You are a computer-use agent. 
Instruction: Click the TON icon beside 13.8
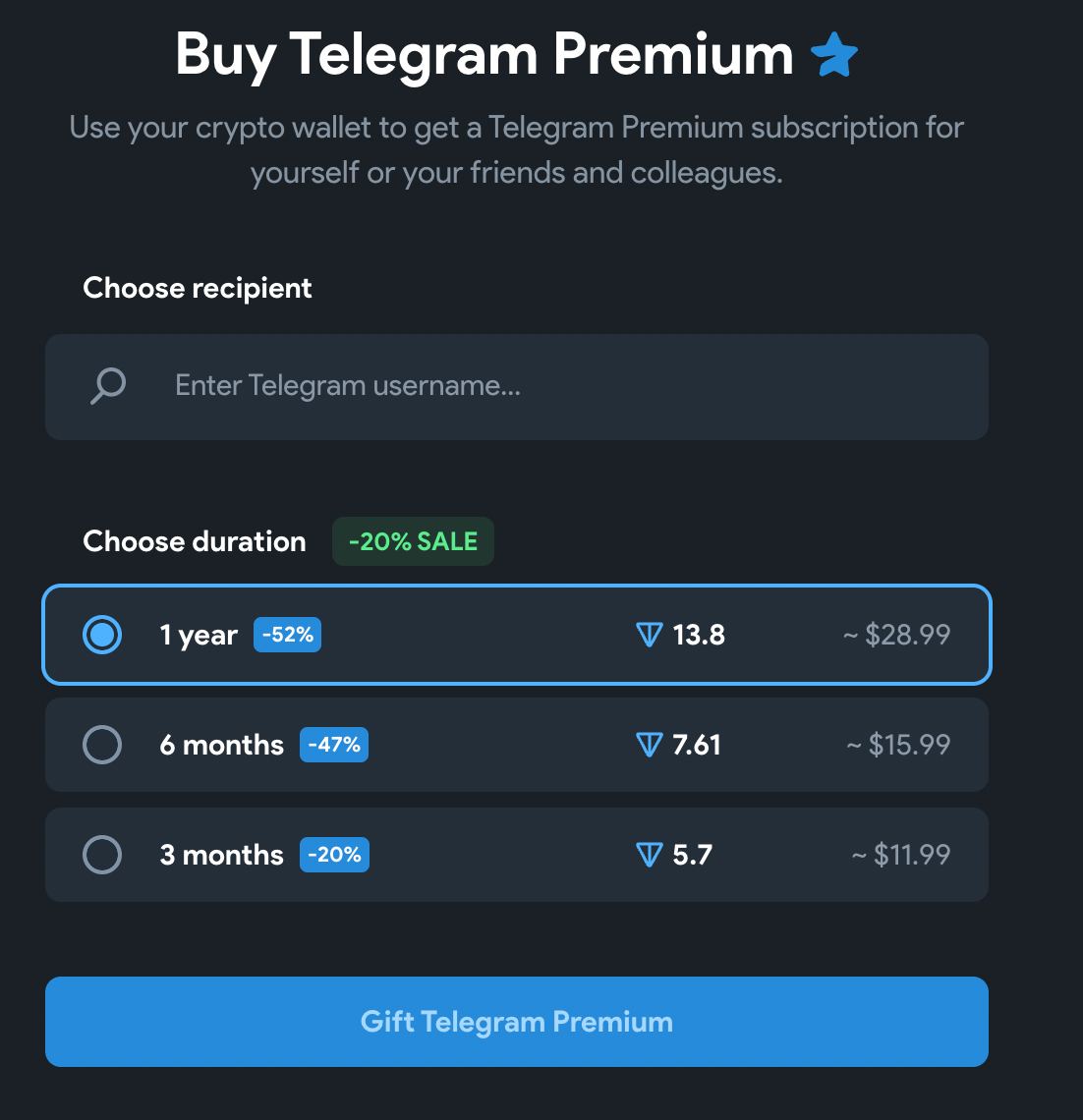pyautogui.click(x=650, y=635)
